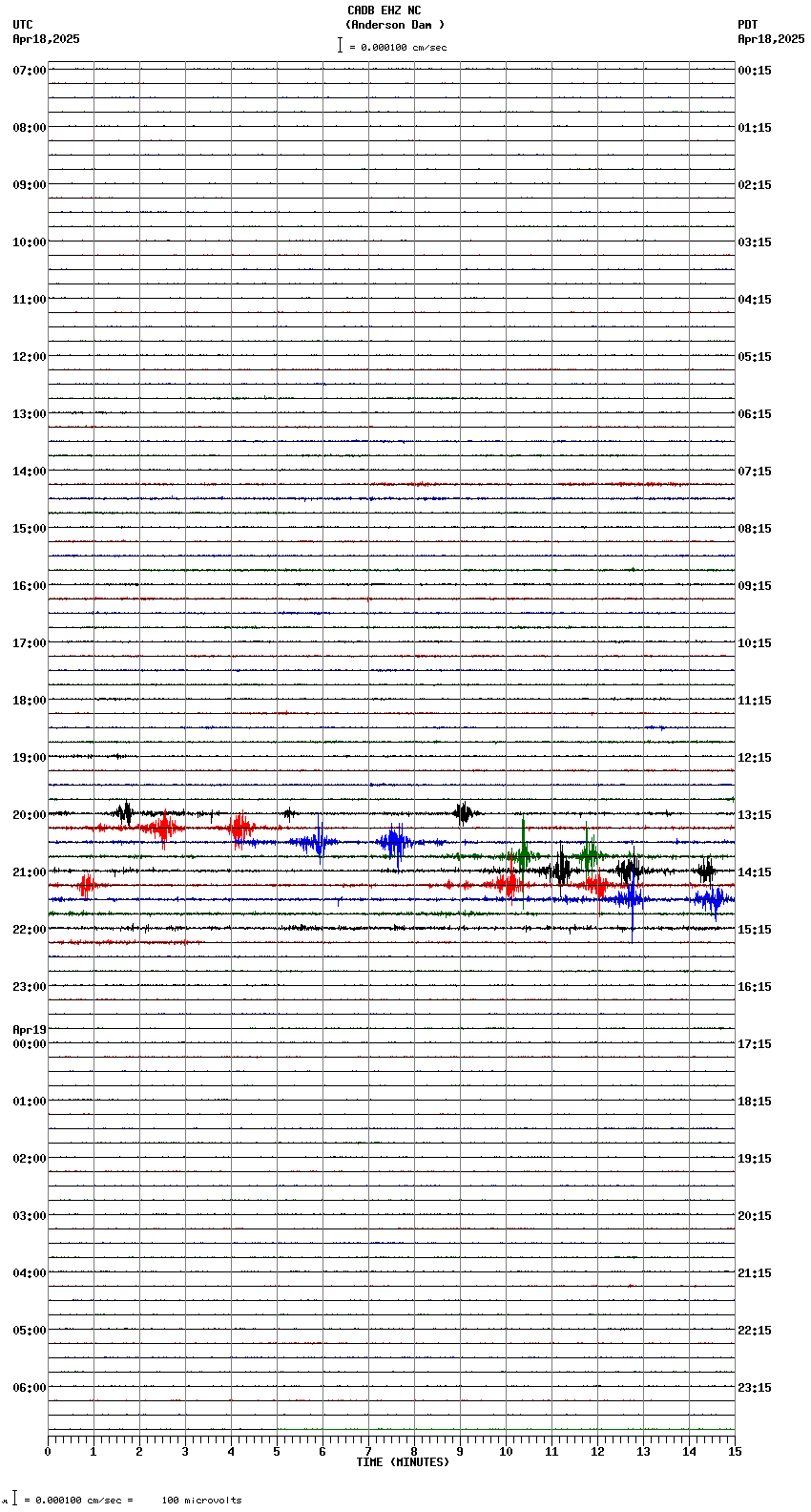
Task: Click the 13:15 PDT row label
Action: (755, 815)
